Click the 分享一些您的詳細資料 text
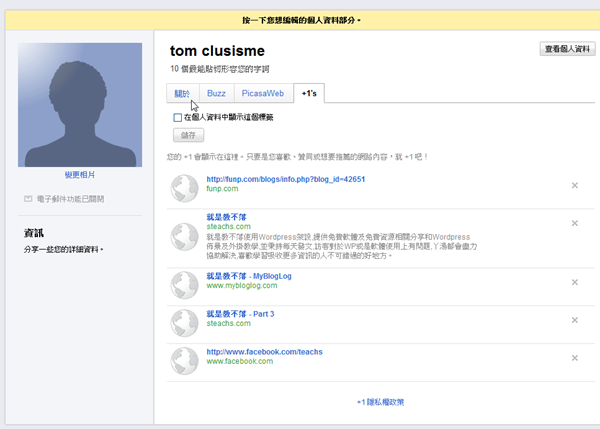Image resolution: width=600 pixels, height=429 pixels. pyautogui.click(x=64, y=250)
